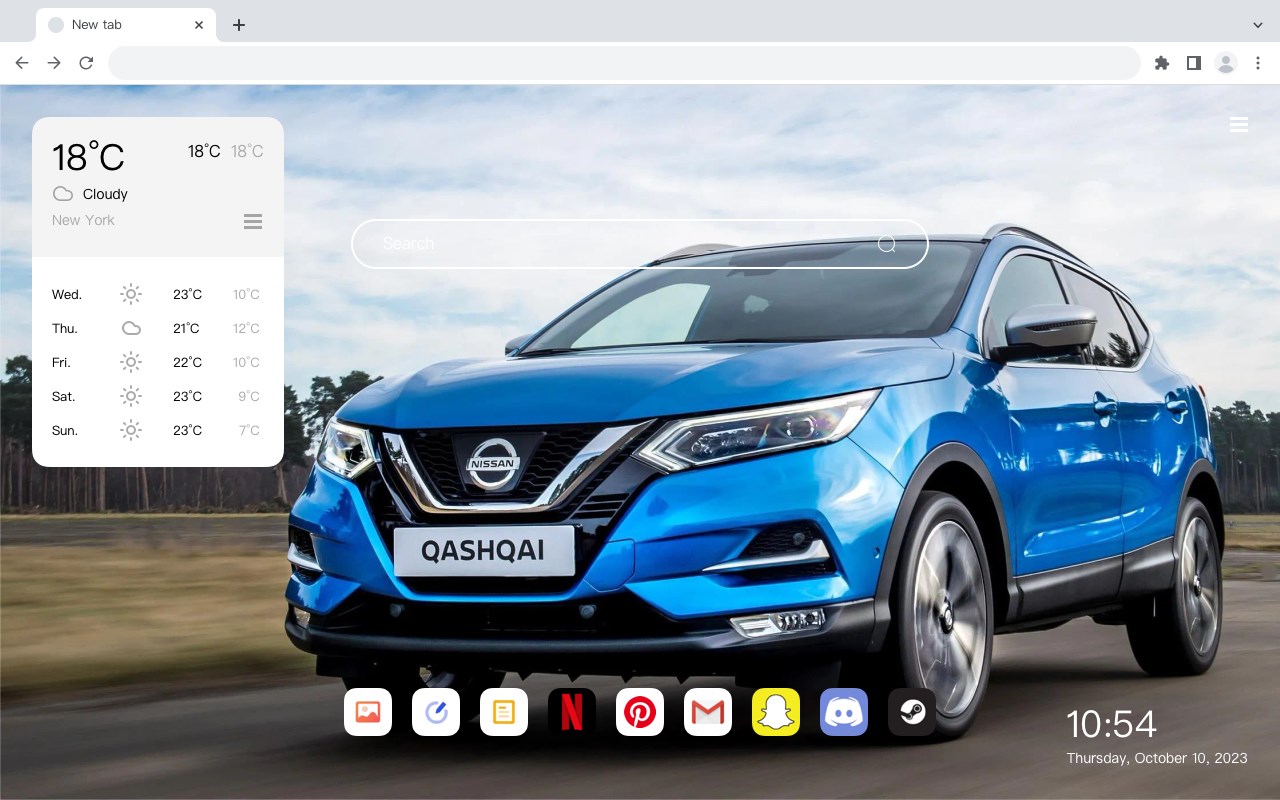Screen dimensions: 1280x800
Task: Click the Fri. sunny forecast icon
Action: 131,362
